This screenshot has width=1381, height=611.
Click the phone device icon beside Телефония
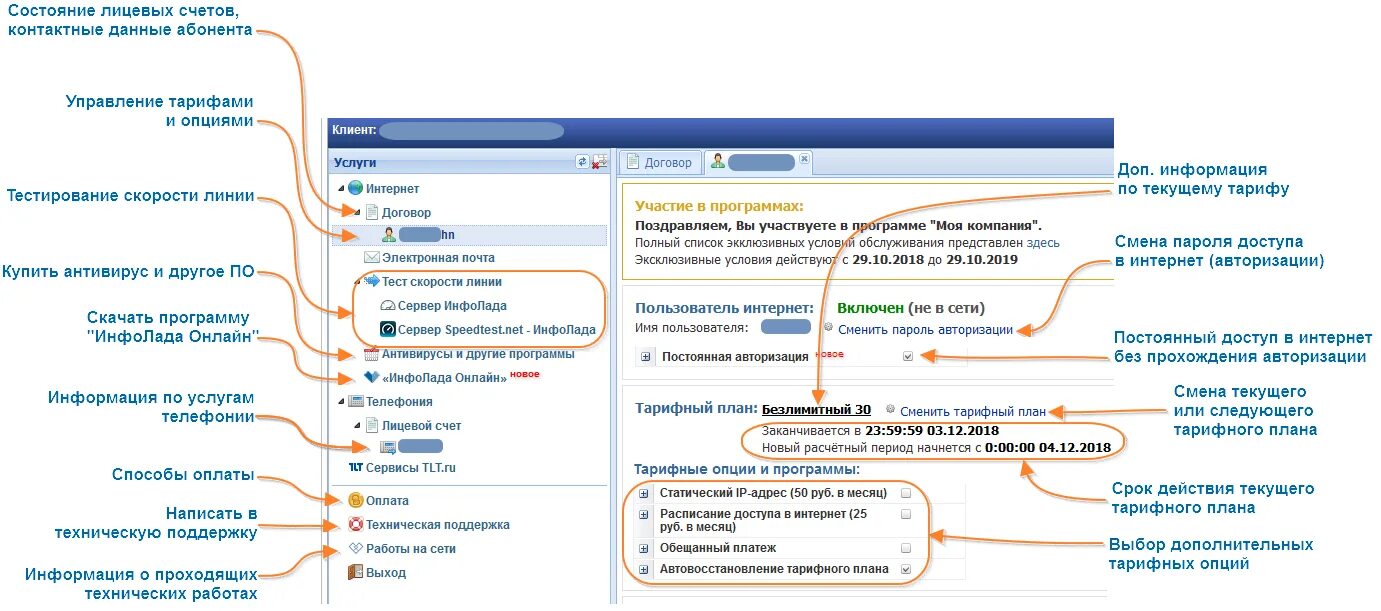355,401
